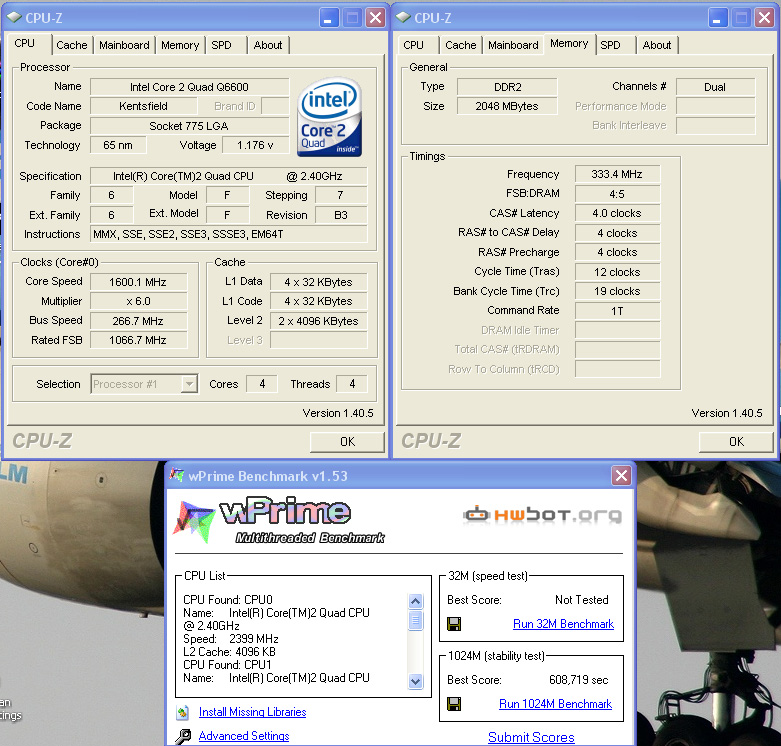Close the wPrime Benchmark window
This screenshot has width=781, height=746.
[x=621, y=476]
